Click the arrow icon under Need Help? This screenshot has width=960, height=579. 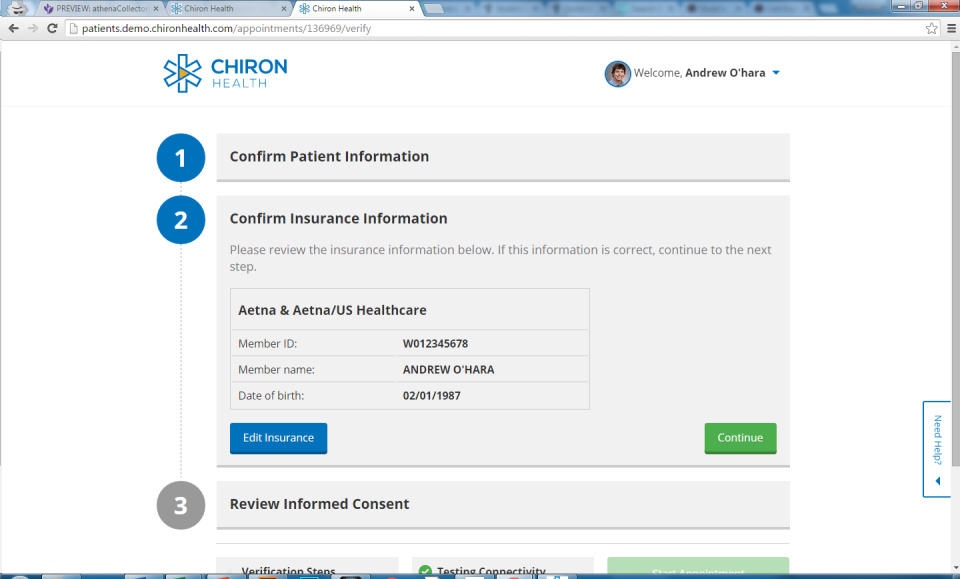click(x=937, y=481)
